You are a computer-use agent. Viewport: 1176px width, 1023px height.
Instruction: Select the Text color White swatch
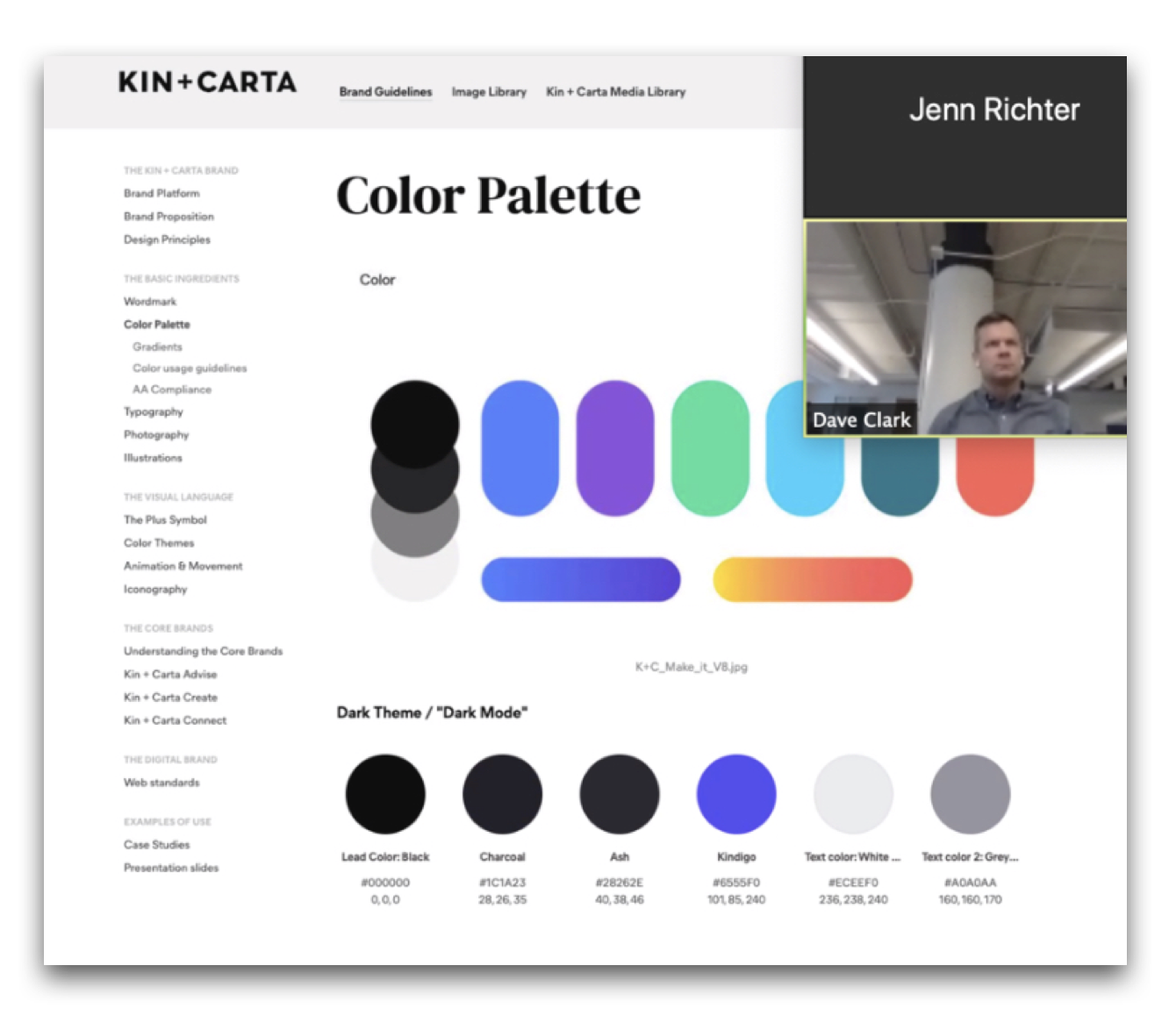[853, 794]
